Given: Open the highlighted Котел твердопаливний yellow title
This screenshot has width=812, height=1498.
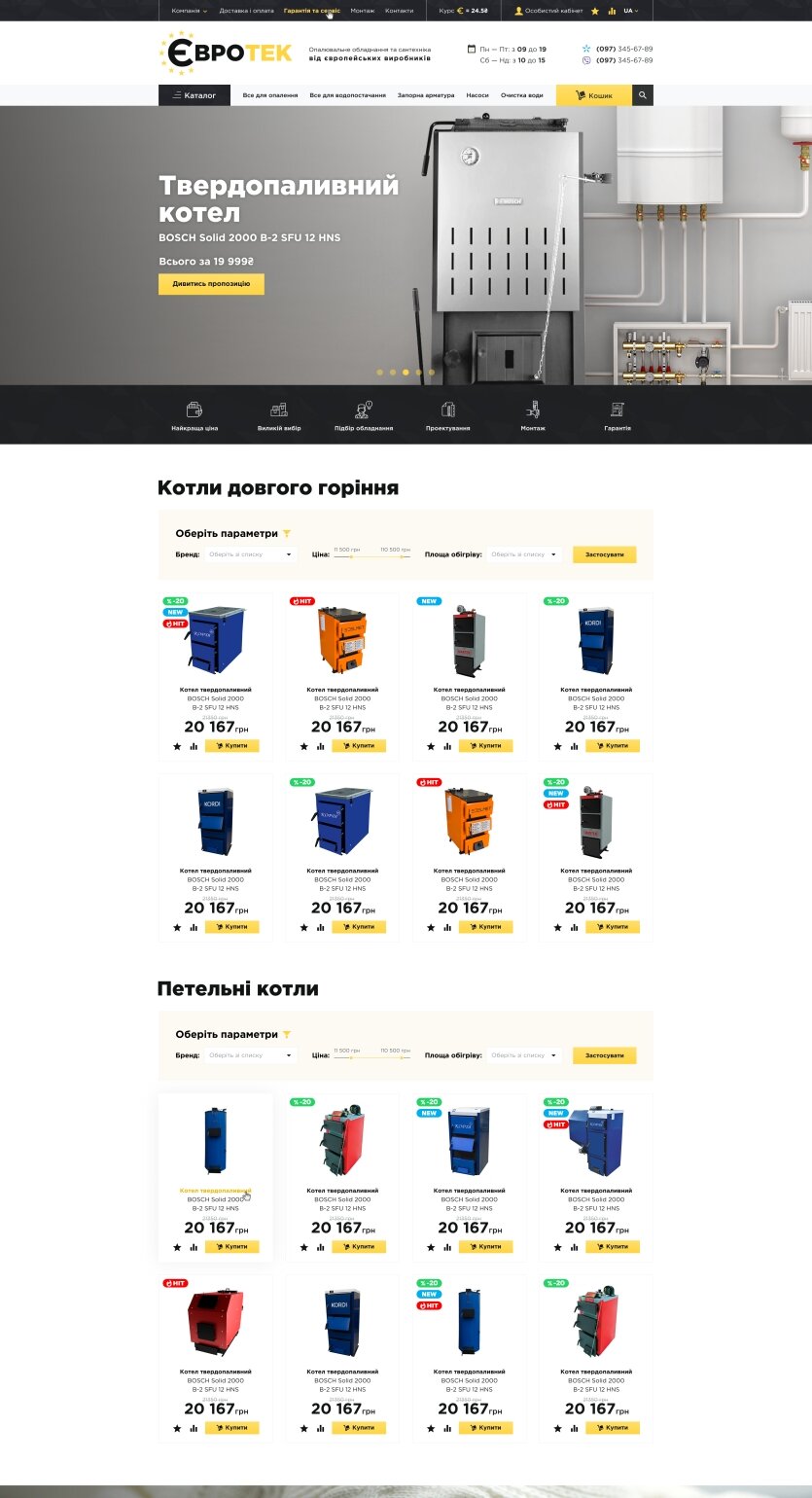Looking at the screenshot, I should pos(215,1191).
